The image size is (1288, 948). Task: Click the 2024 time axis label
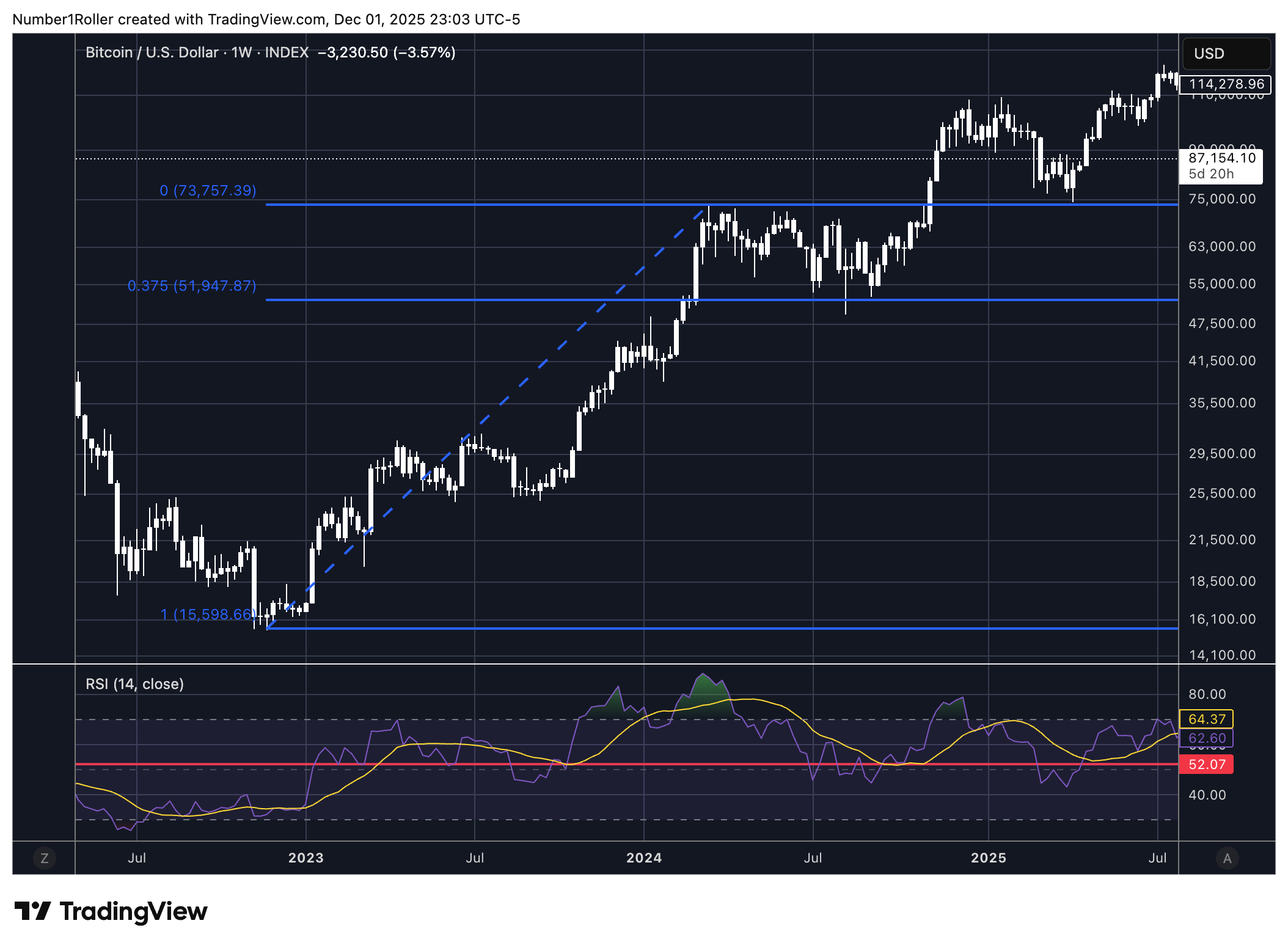(644, 858)
